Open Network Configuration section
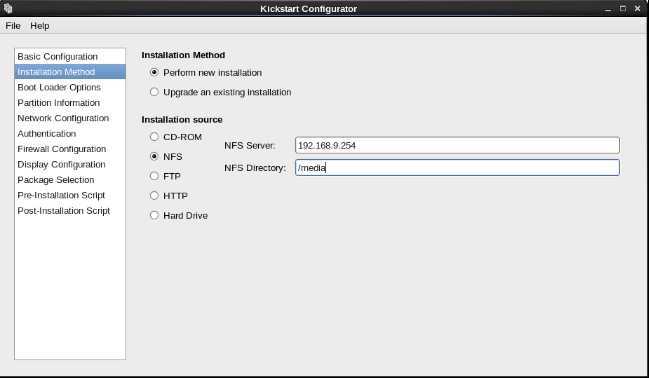The height and width of the screenshot is (378, 649). click(x=70, y=118)
